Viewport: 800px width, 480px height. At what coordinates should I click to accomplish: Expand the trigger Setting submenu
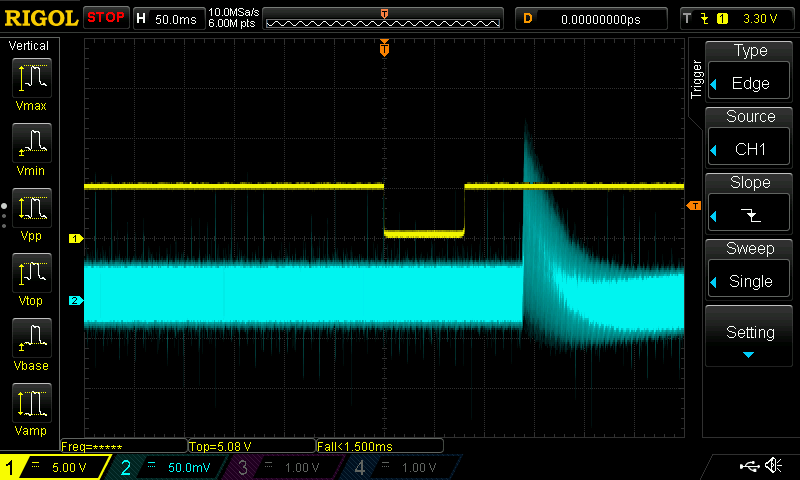[750, 336]
